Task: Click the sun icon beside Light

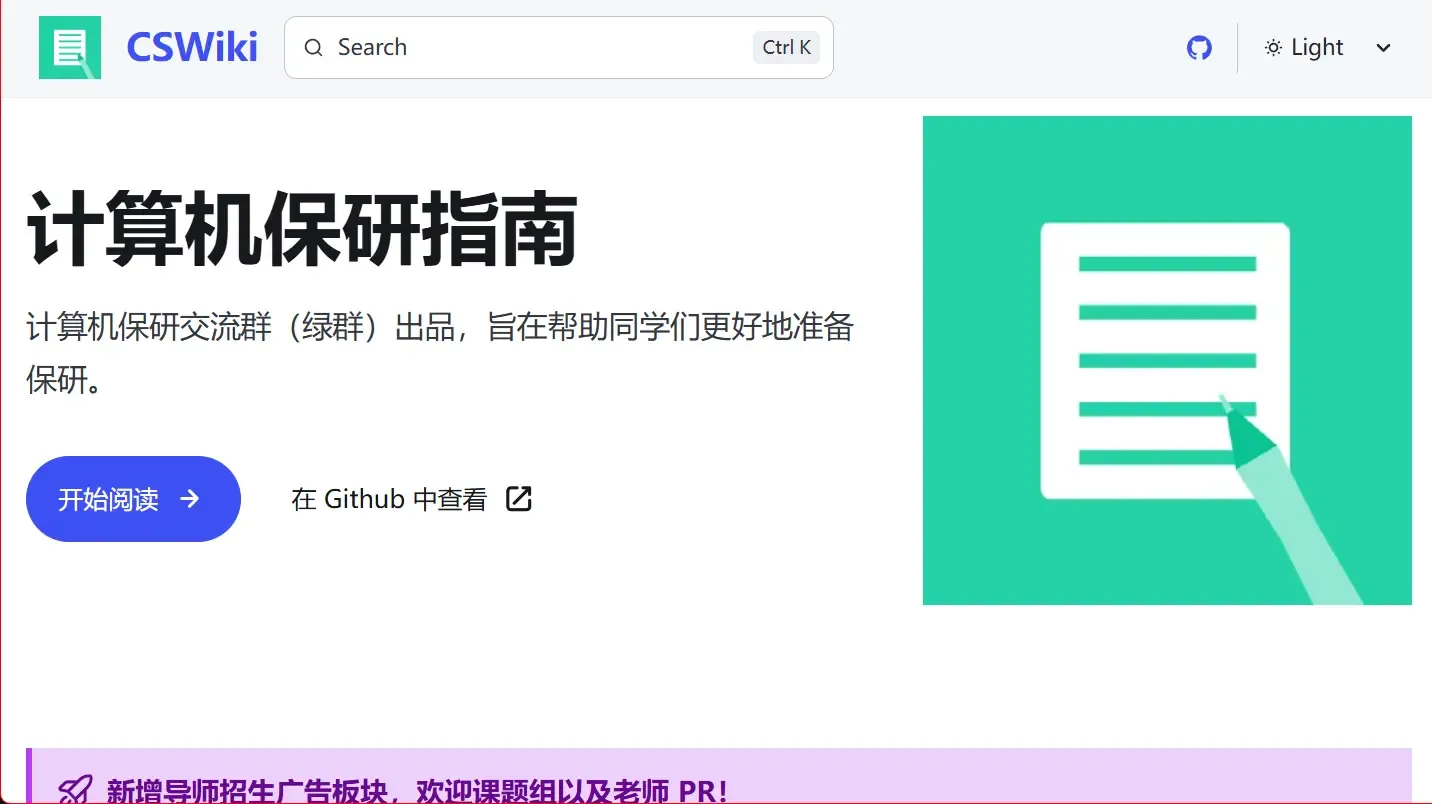Action: 1273,48
